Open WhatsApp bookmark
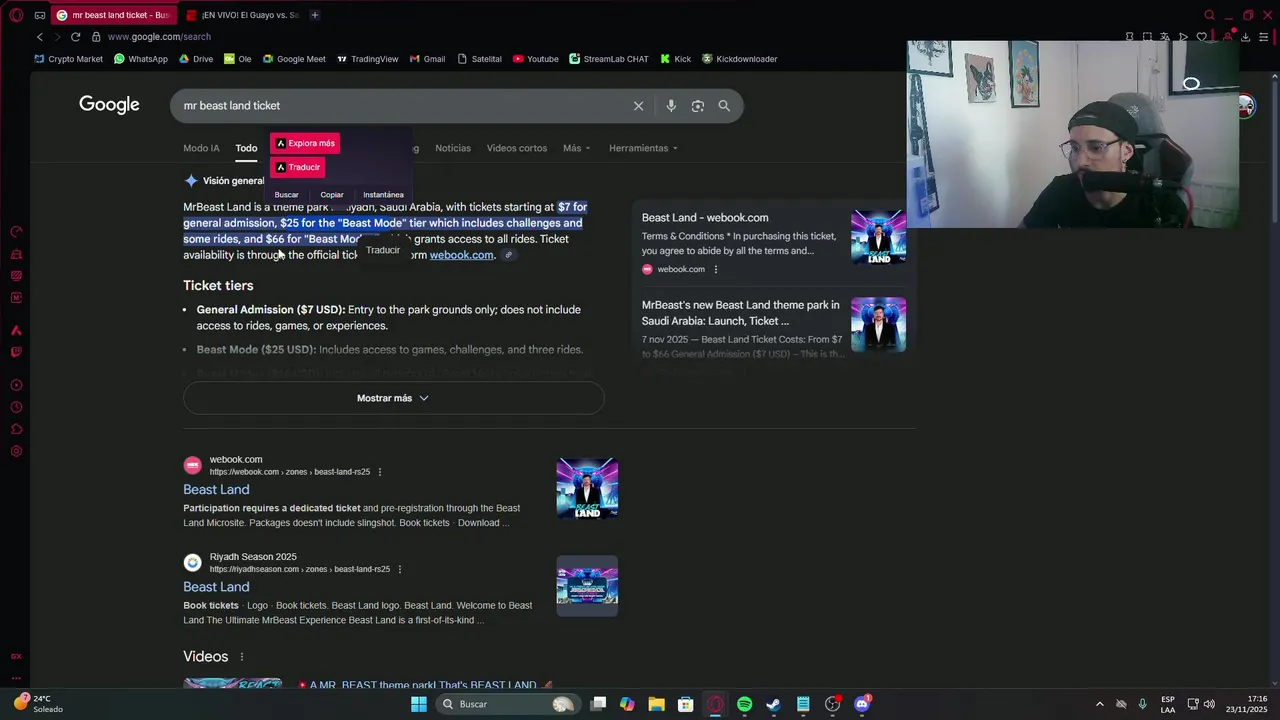The height and width of the screenshot is (720, 1280). (x=141, y=59)
